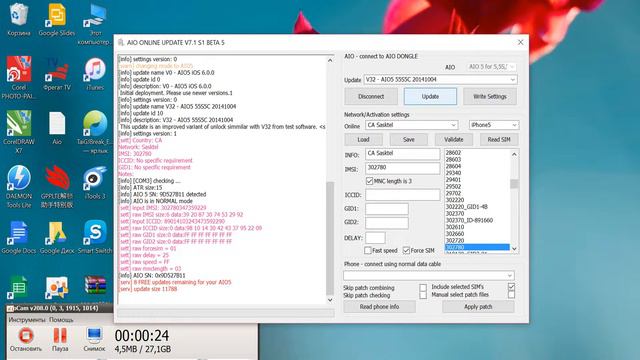Launch iTunes from the desktop

(x=95, y=74)
